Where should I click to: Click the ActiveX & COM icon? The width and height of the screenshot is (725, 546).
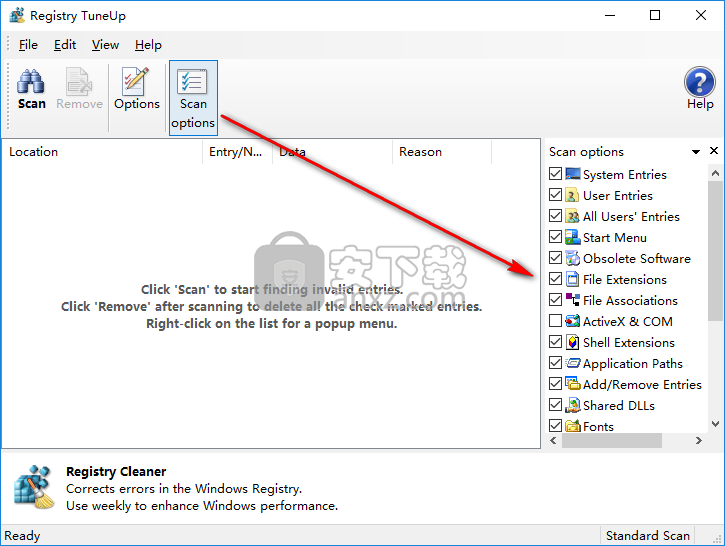[572, 321]
